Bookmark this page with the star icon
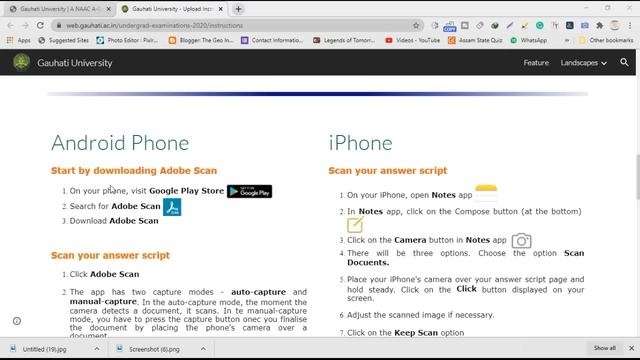This screenshot has width=640, height=360. [x=416, y=25]
